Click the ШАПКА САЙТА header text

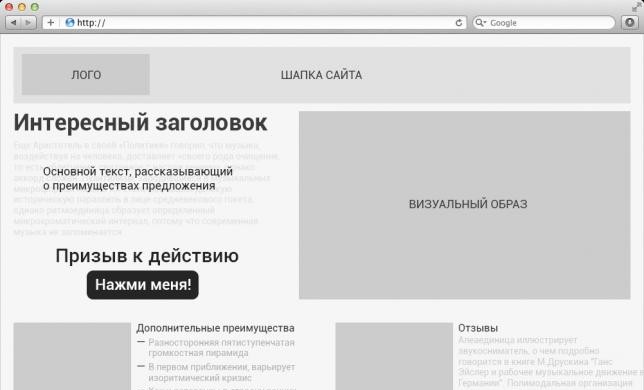pyautogui.click(x=321, y=75)
